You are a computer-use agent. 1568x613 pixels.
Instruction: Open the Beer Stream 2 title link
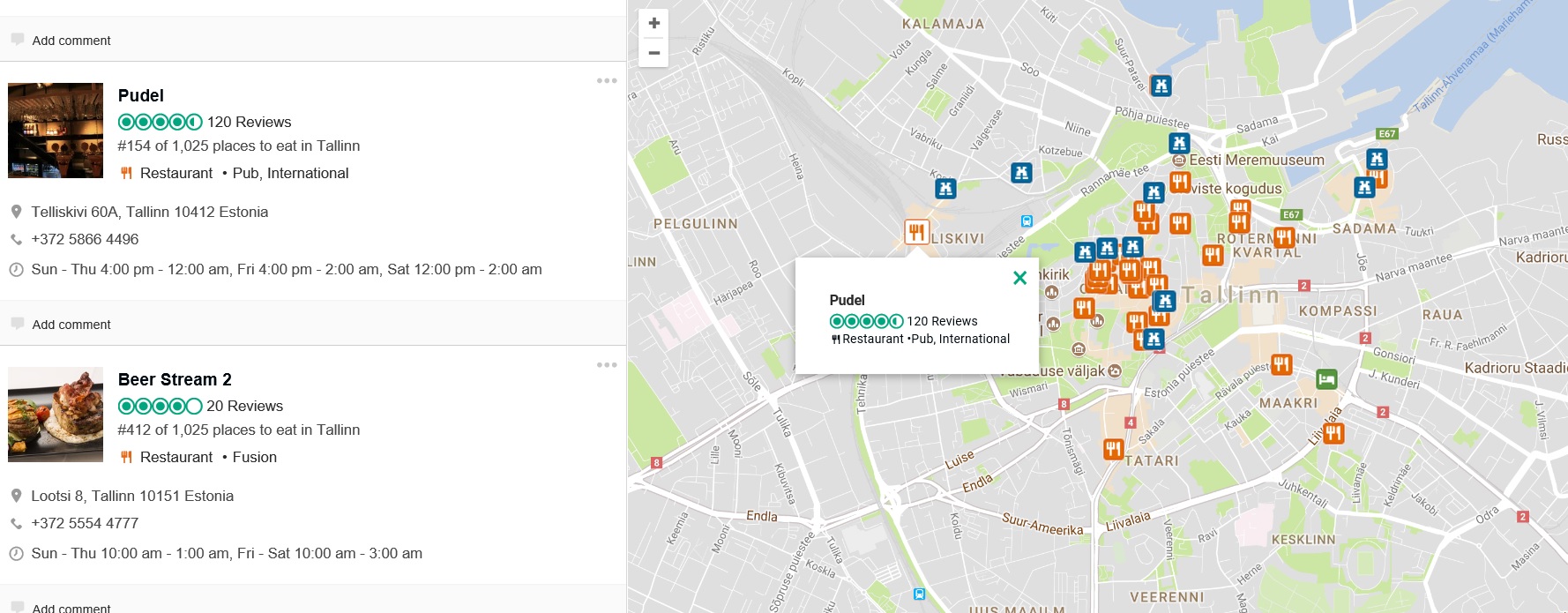click(175, 379)
